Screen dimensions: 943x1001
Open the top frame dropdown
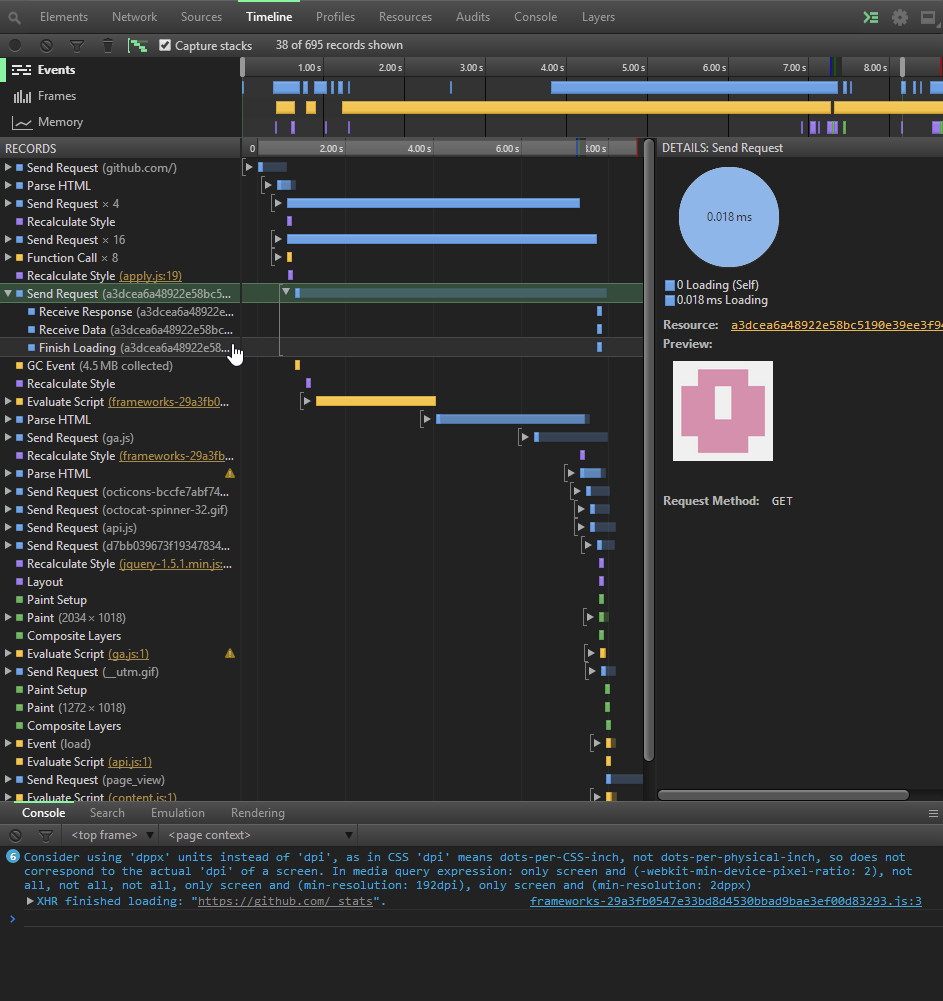[110, 835]
